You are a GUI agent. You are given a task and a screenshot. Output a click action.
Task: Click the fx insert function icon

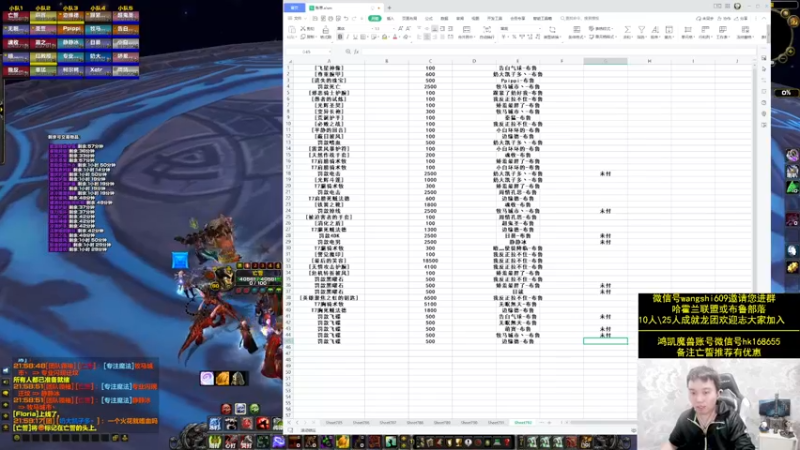(x=356, y=52)
